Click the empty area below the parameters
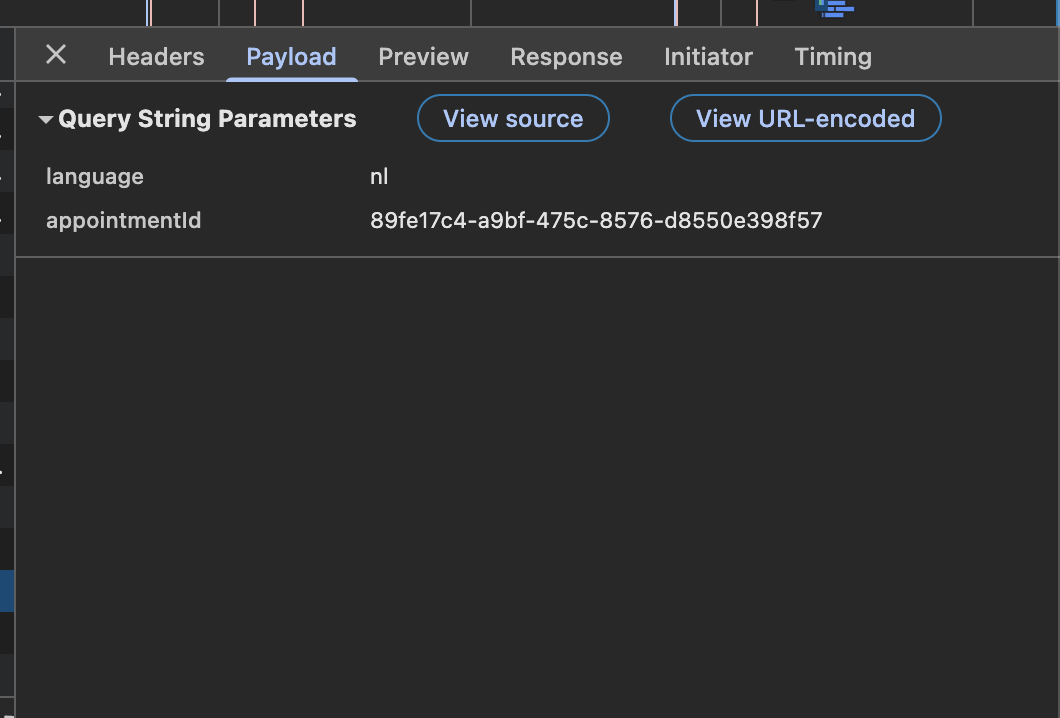The image size is (1060, 718). coord(537,480)
